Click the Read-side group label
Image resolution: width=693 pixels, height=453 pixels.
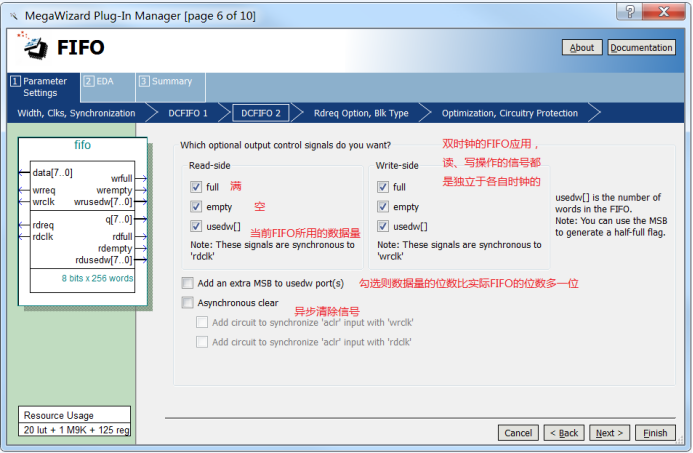(209, 166)
